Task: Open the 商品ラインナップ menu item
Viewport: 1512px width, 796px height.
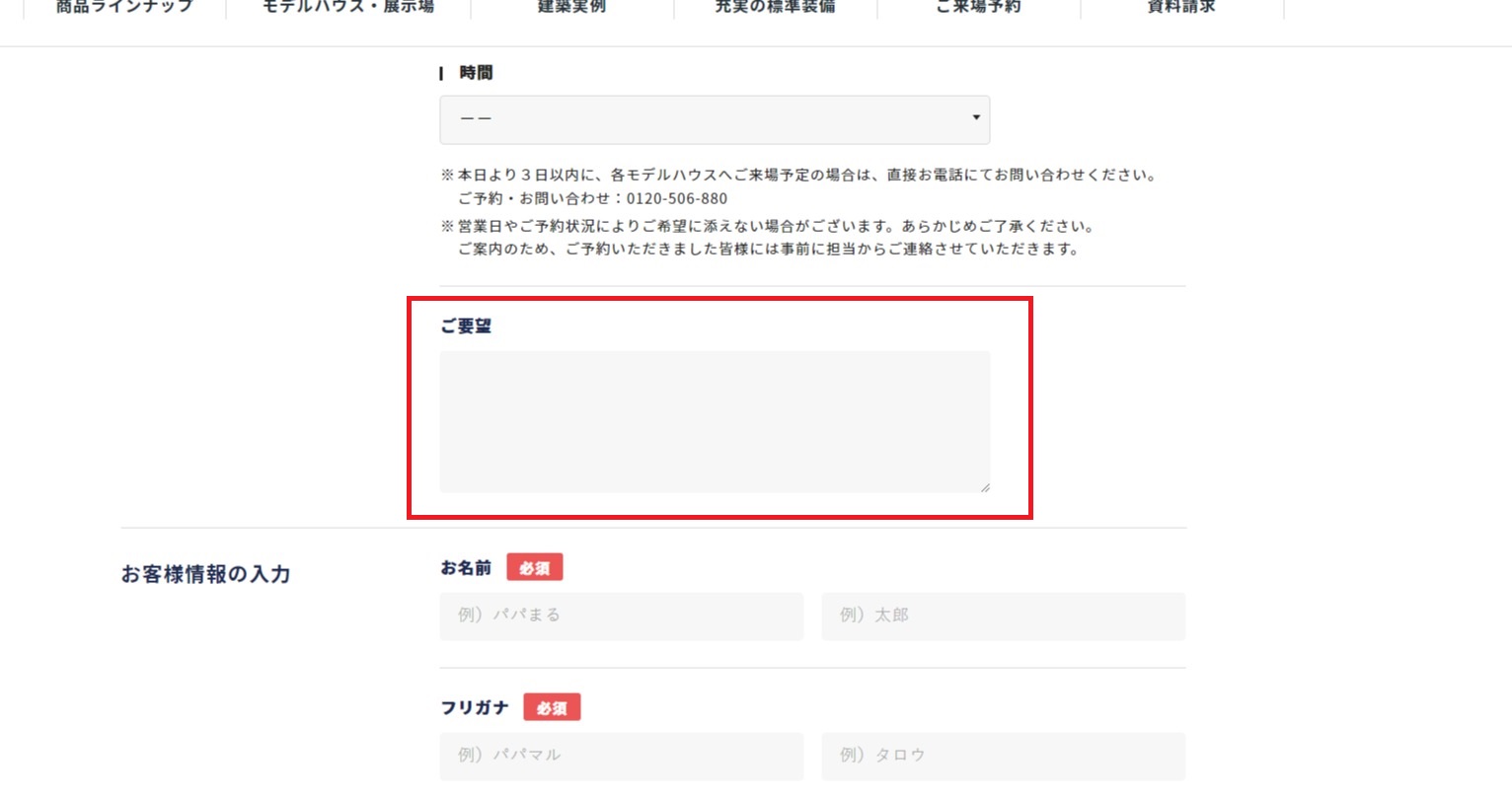Action: (124, 8)
